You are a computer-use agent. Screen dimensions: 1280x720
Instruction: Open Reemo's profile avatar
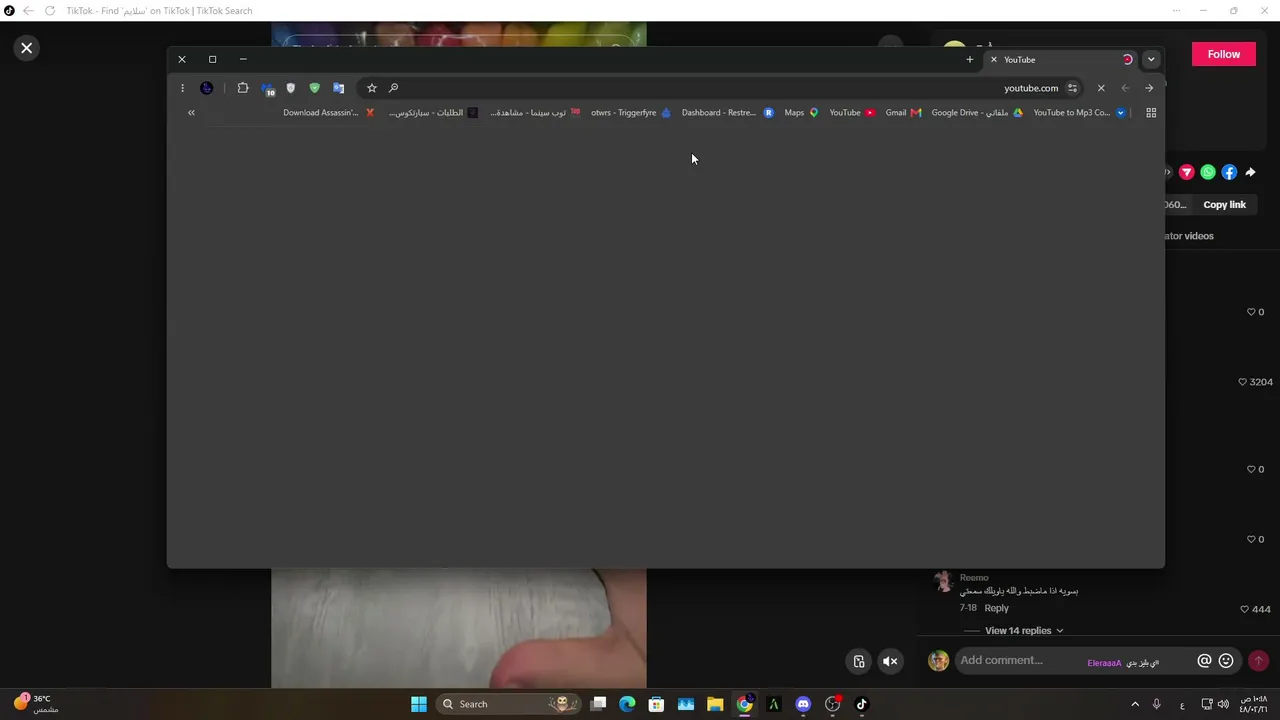tap(942, 583)
